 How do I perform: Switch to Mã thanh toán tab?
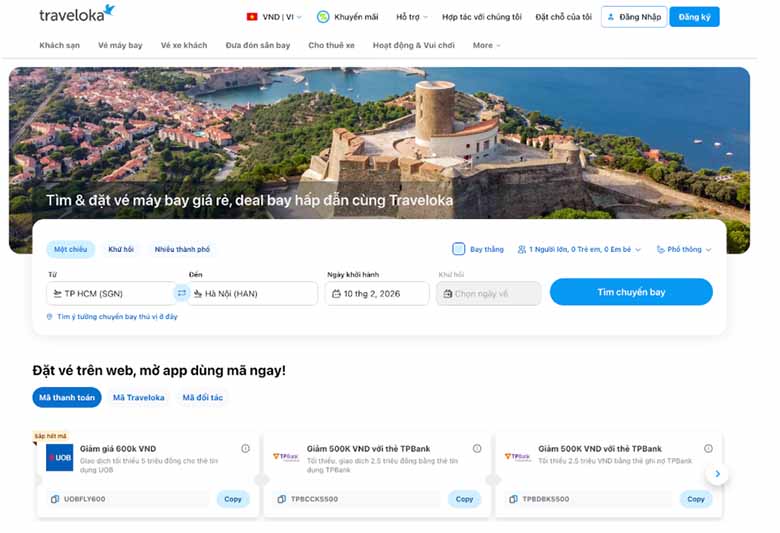[67, 398]
